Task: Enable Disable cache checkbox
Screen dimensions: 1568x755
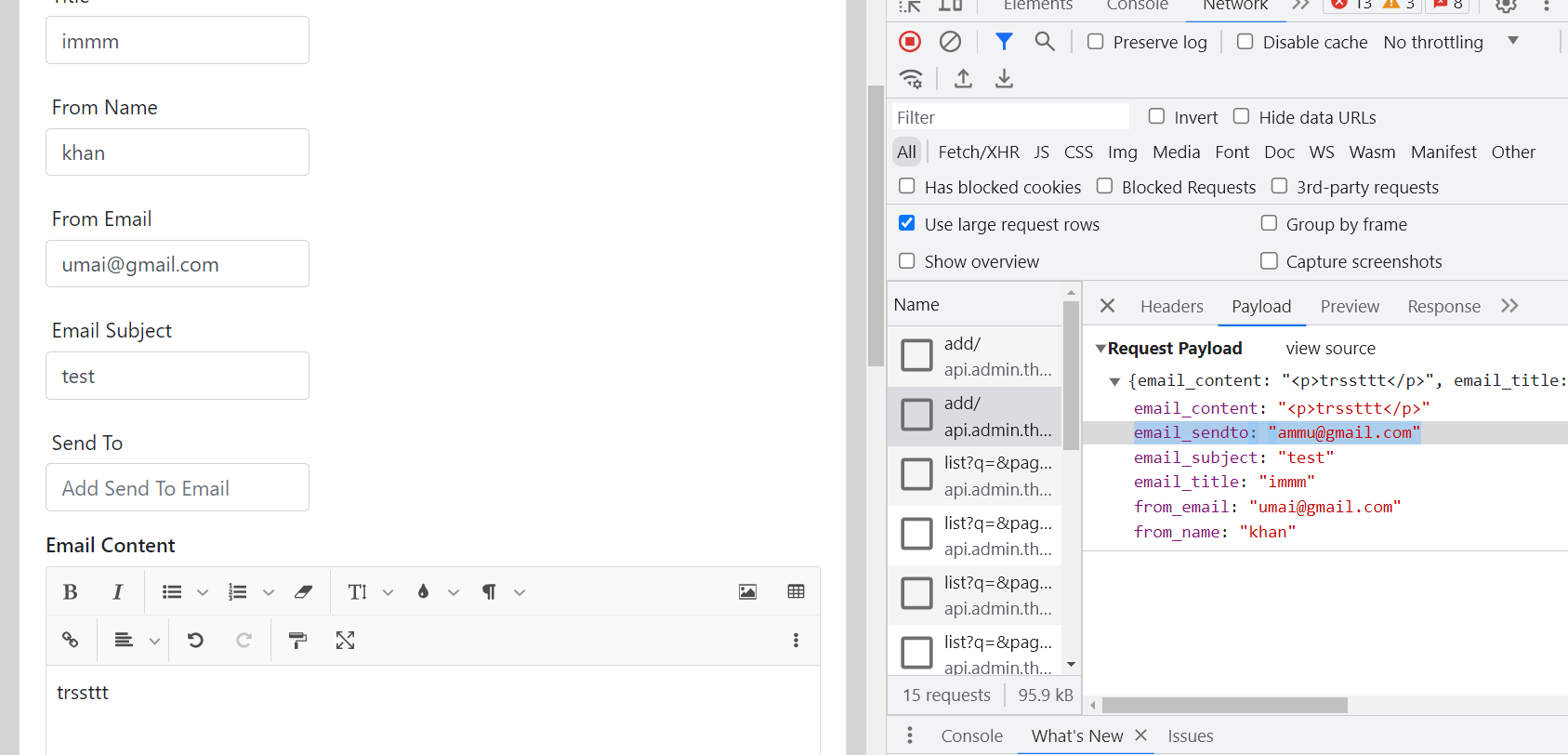Action: 1245,42
